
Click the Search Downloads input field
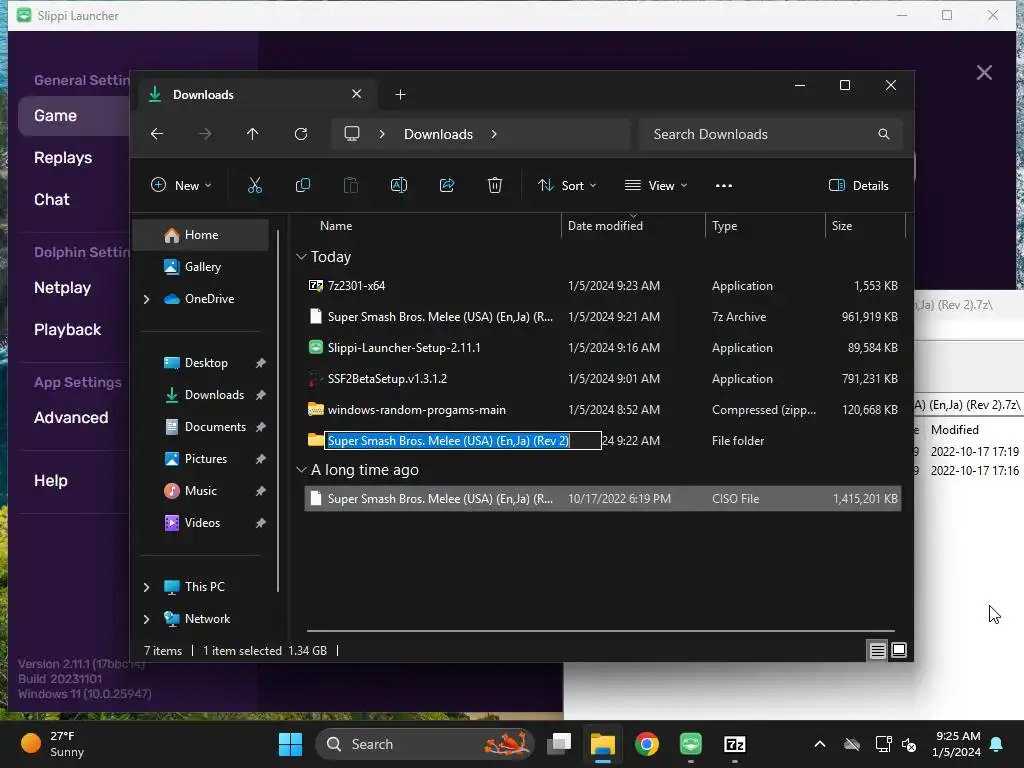click(771, 134)
